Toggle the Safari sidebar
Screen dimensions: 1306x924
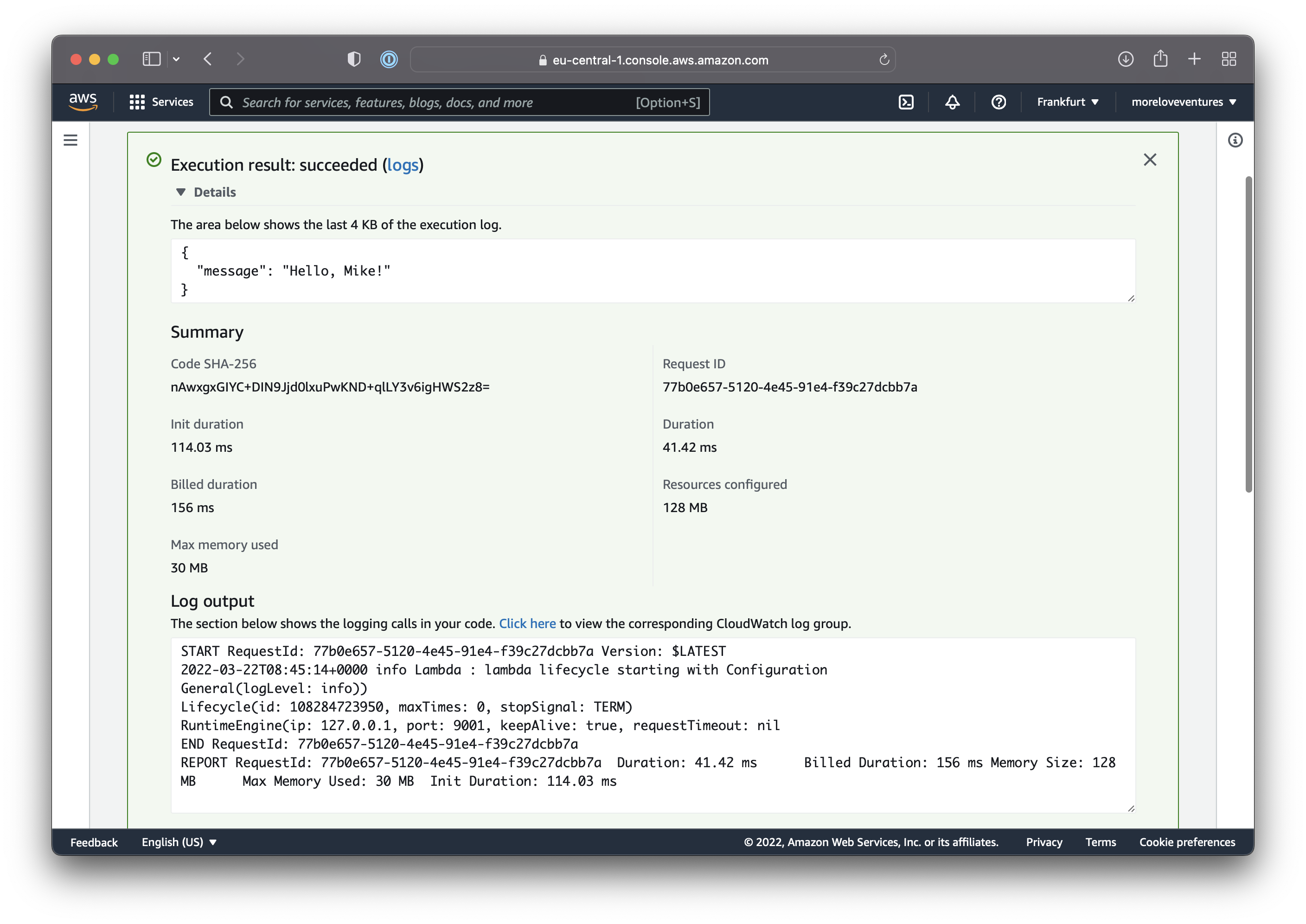tap(151, 59)
